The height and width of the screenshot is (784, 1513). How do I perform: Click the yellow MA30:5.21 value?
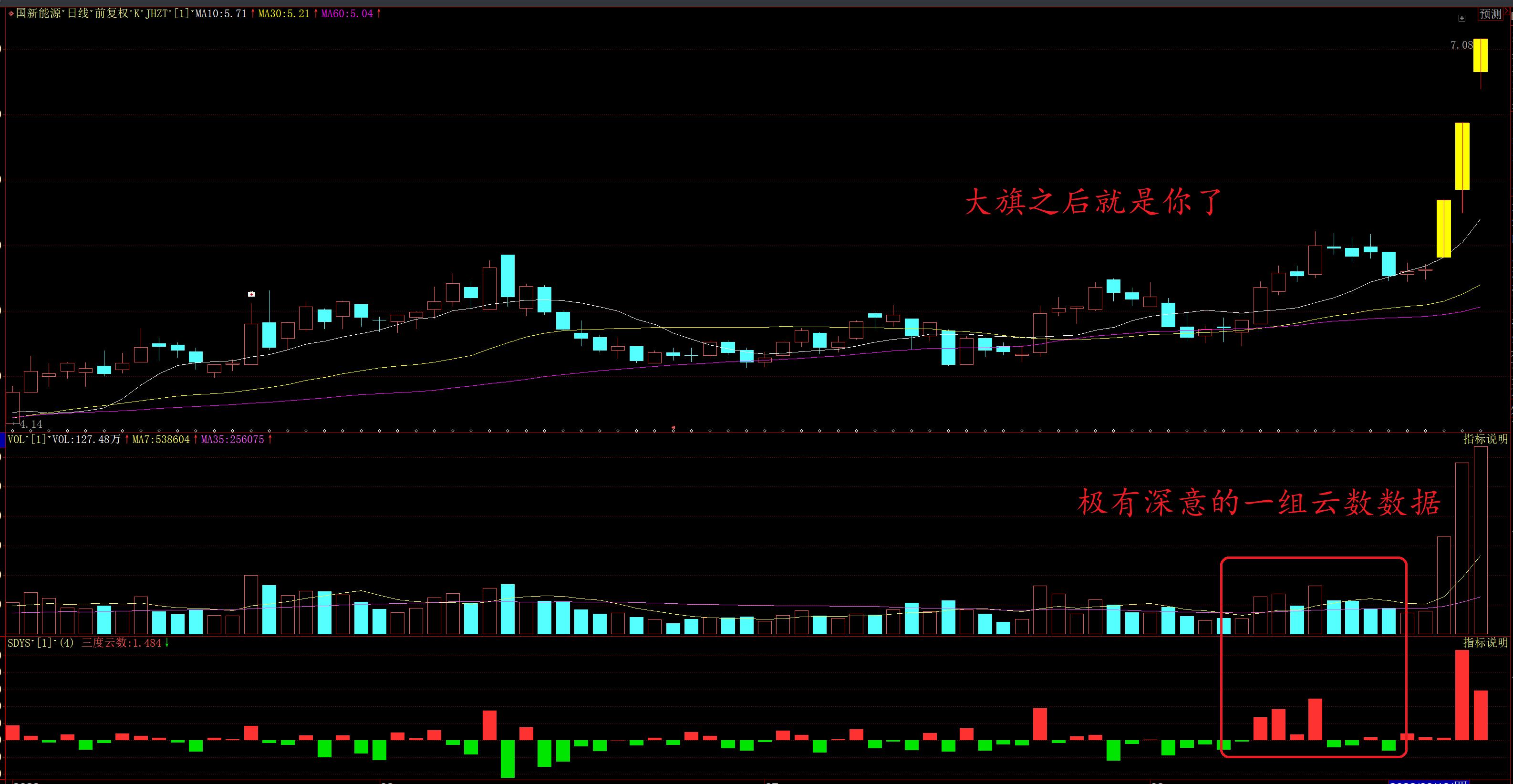click(284, 13)
